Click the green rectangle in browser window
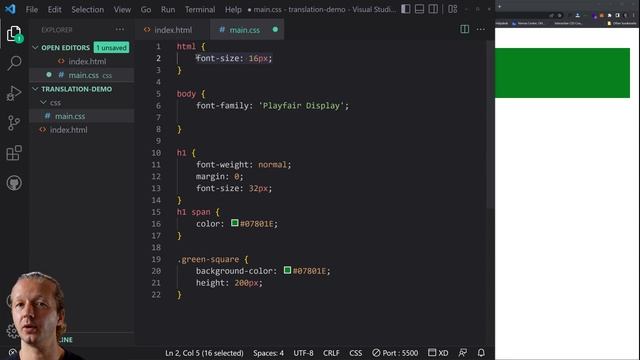The width and height of the screenshot is (640, 360). point(562,73)
